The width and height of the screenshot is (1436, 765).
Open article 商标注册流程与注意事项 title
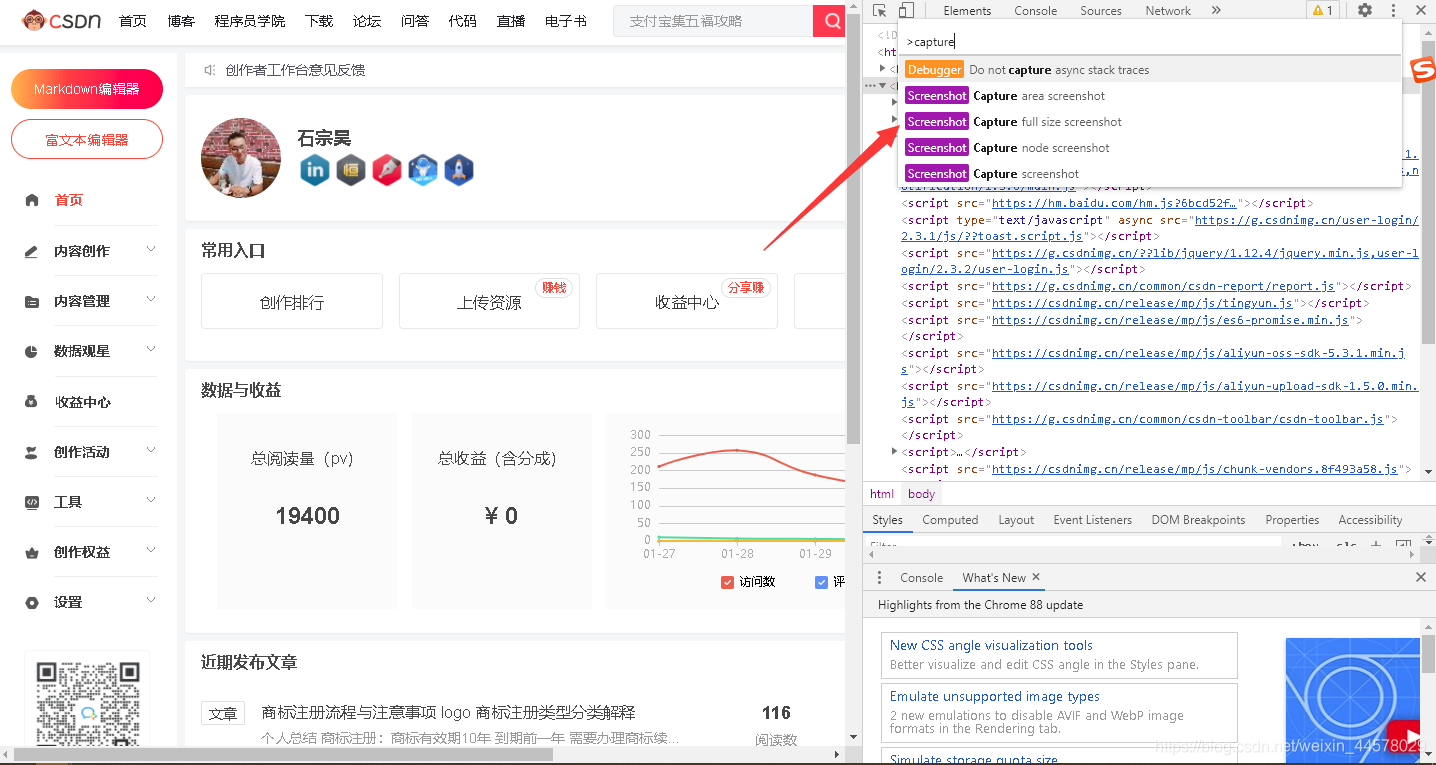(448, 713)
